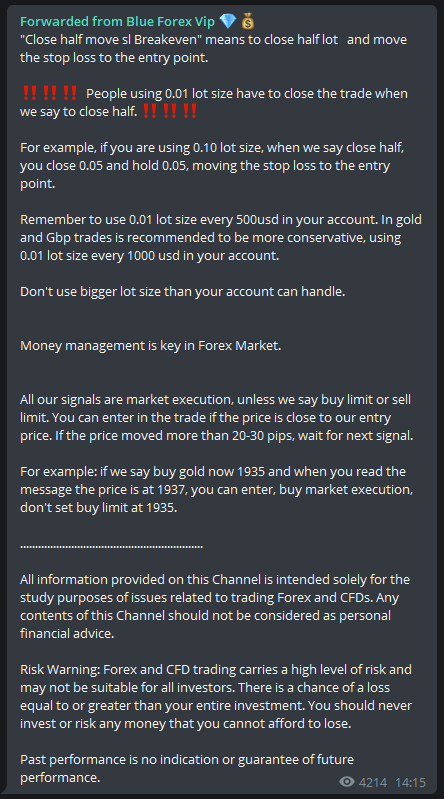Click the last red exclamation emoji ending the warning
Image resolution: width=444 pixels, height=799 pixels.
(190, 112)
